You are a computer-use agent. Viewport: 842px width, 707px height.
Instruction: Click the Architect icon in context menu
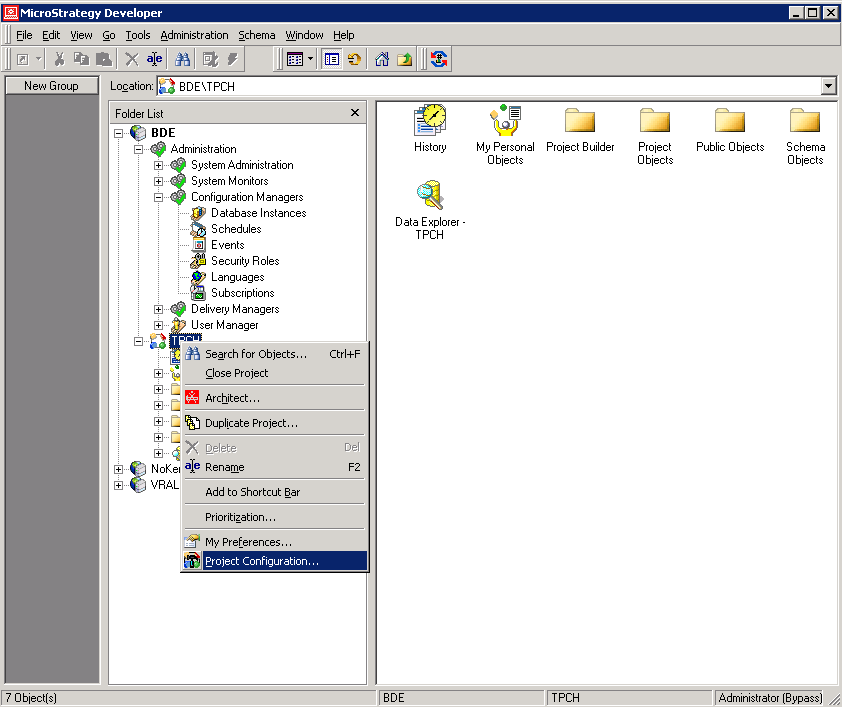coord(192,398)
